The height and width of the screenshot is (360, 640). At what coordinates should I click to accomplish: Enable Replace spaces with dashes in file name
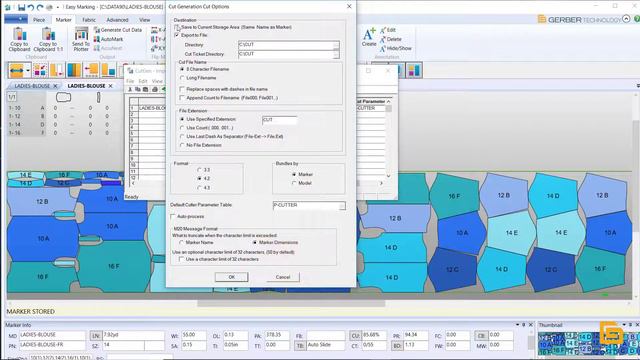(182, 89)
